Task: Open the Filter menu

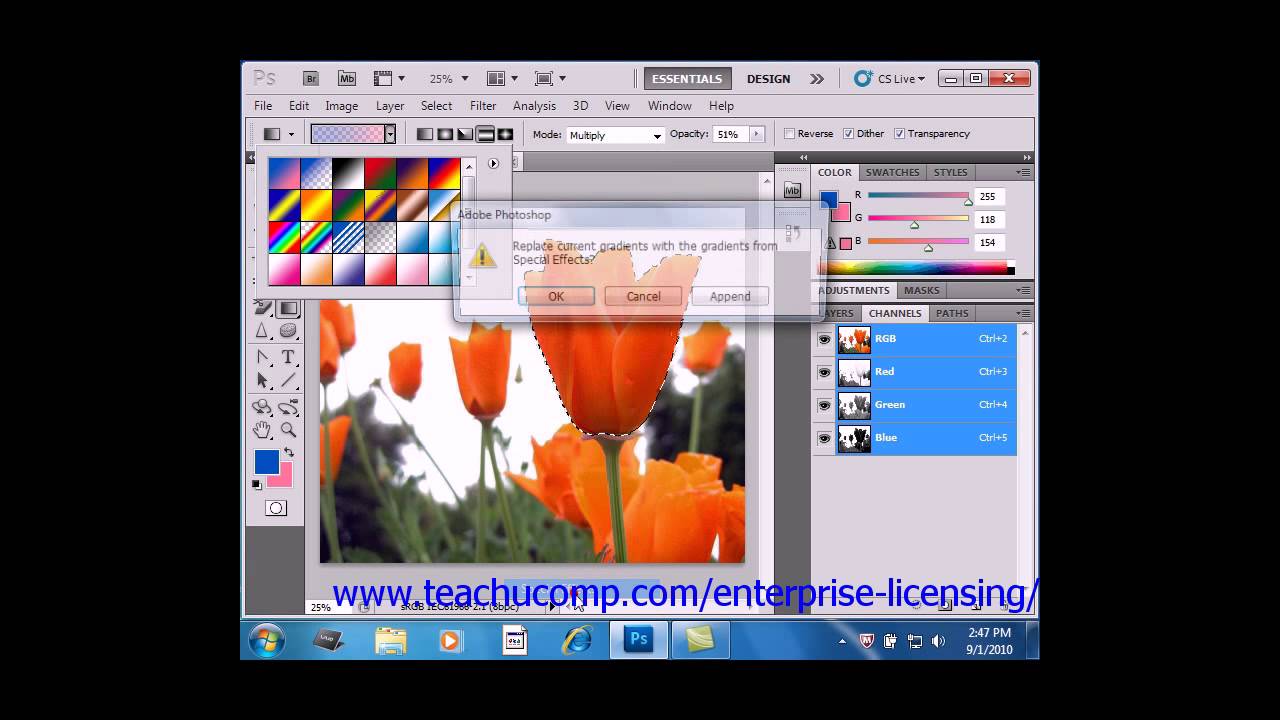Action: [x=483, y=106]
